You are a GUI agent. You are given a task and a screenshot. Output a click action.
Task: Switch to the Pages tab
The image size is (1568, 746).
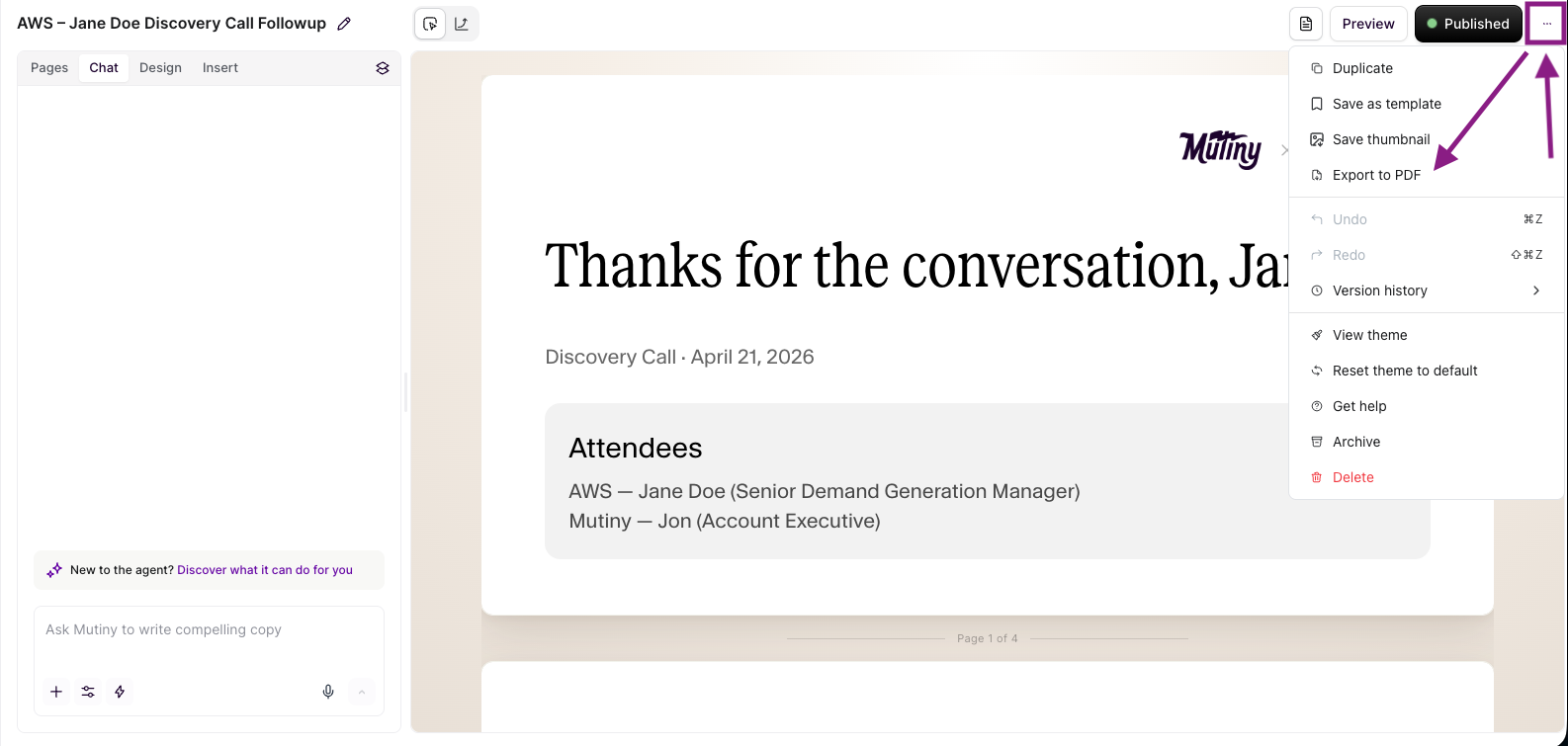(49, 68)
